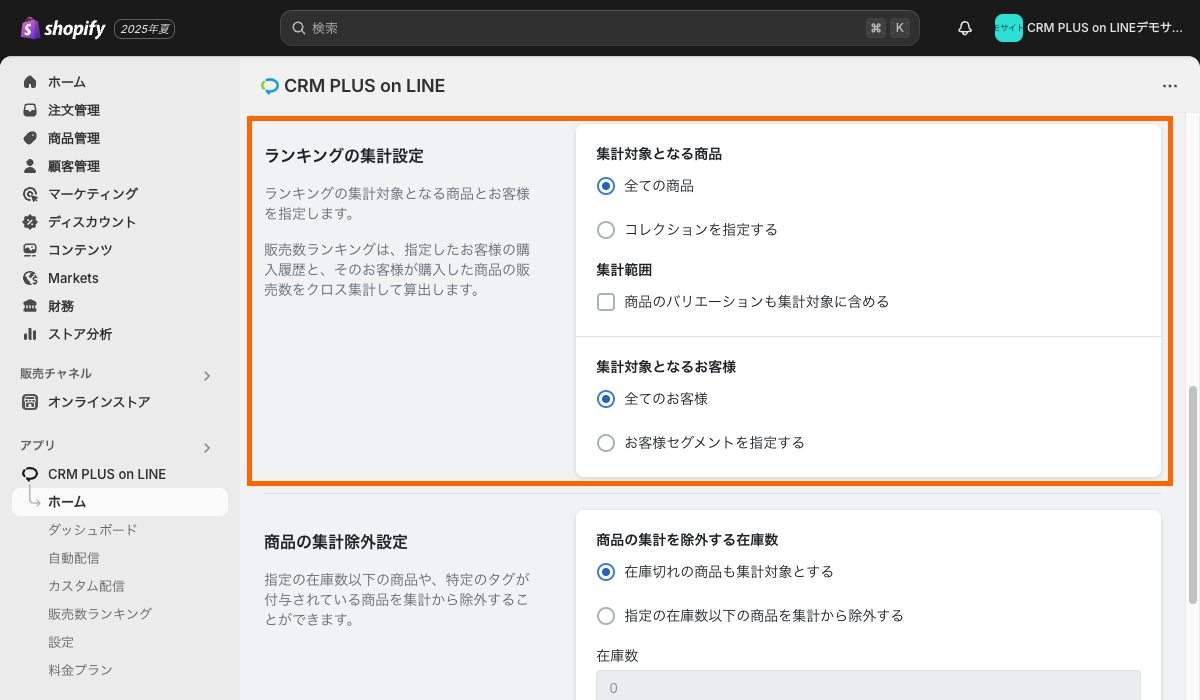The width and height of the screenshot is (1200, 700).
Task: Open the CRM PLUS on LINEデモサイト store account menu
Action: 1090,28
